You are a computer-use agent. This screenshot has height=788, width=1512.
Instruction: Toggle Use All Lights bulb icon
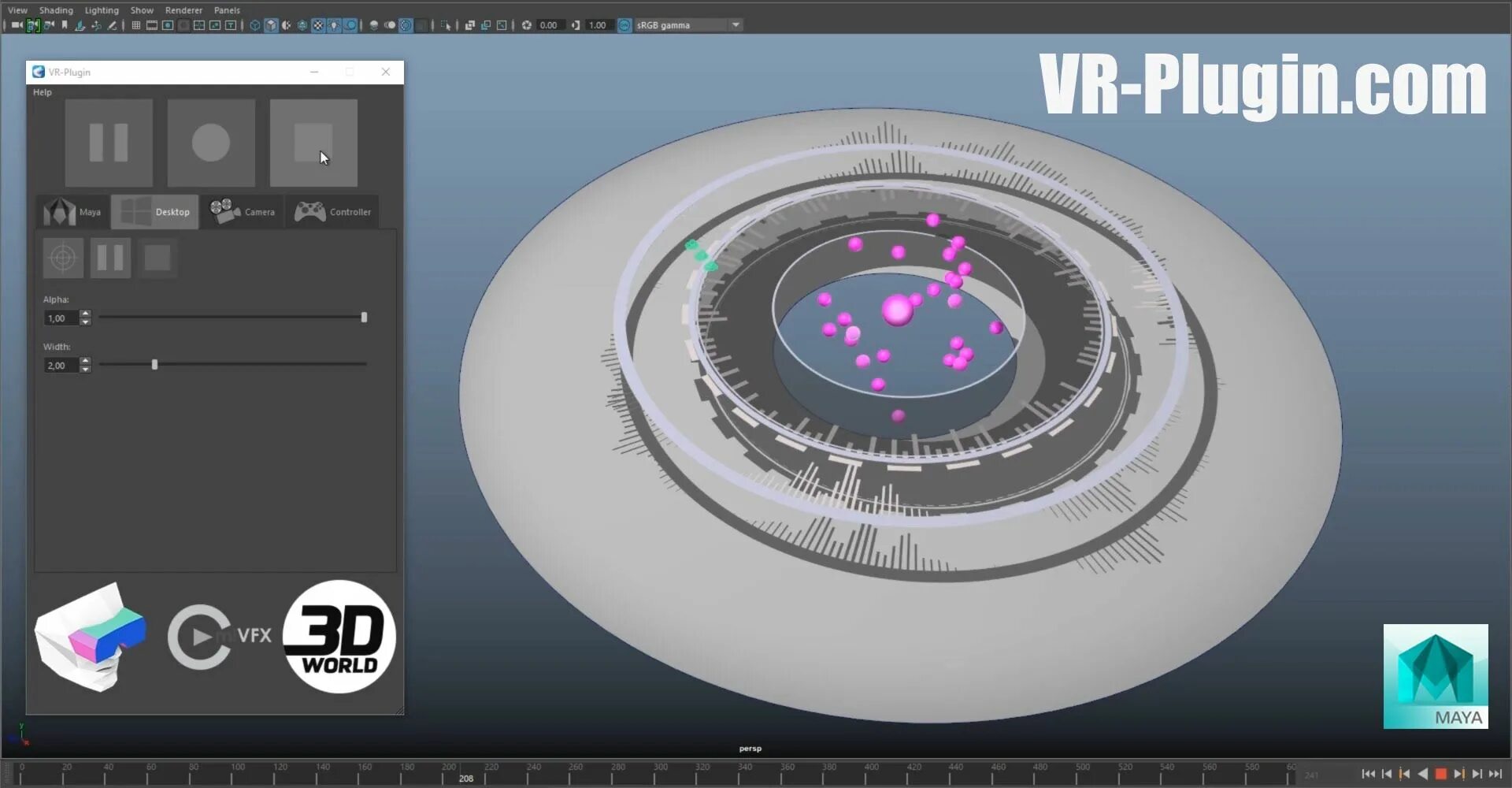[334, 25]
